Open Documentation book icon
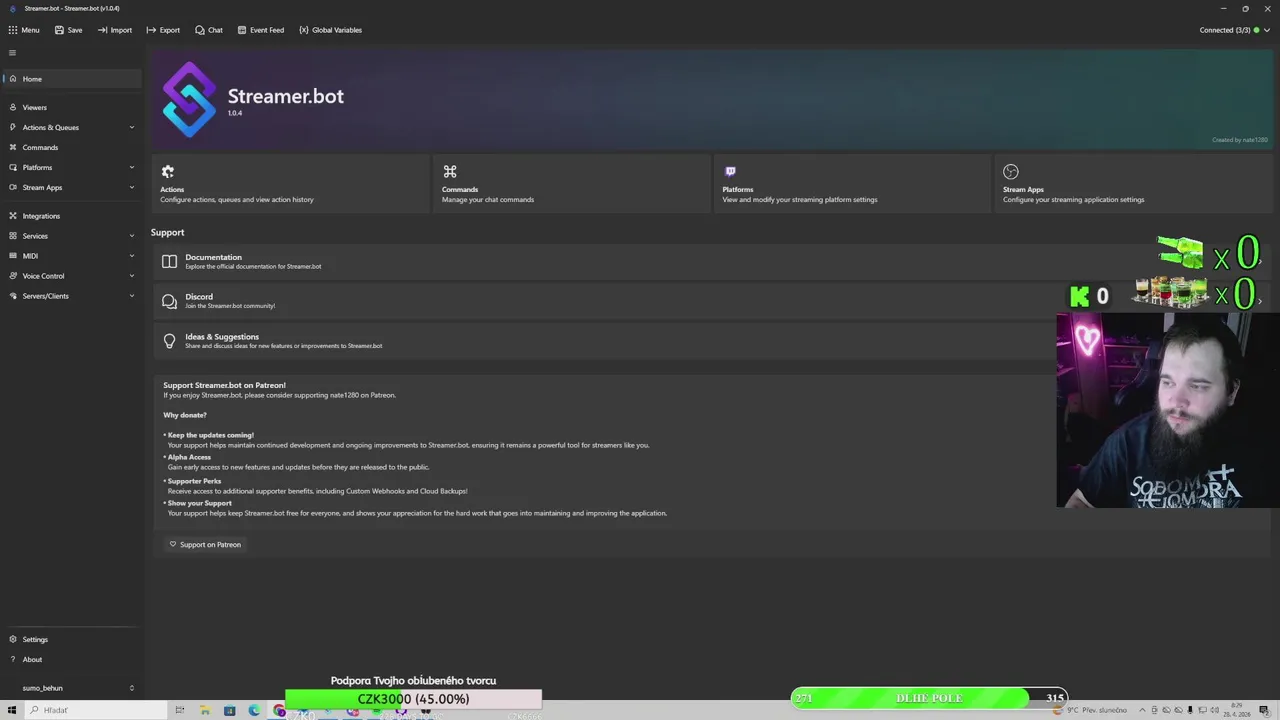The image size is (1280, 720). coord(169,261)
